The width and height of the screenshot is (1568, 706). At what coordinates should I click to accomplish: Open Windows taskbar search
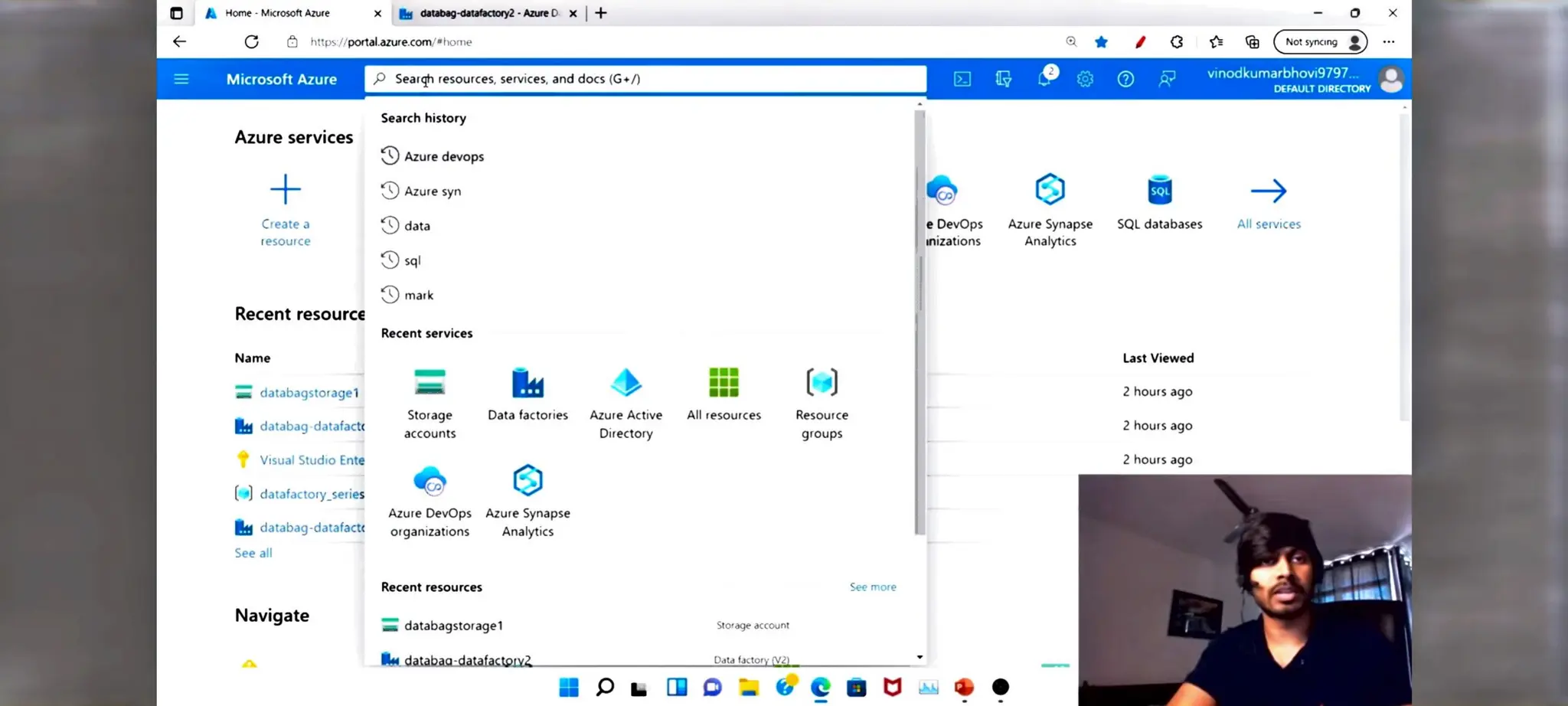[x=605, y=687]
